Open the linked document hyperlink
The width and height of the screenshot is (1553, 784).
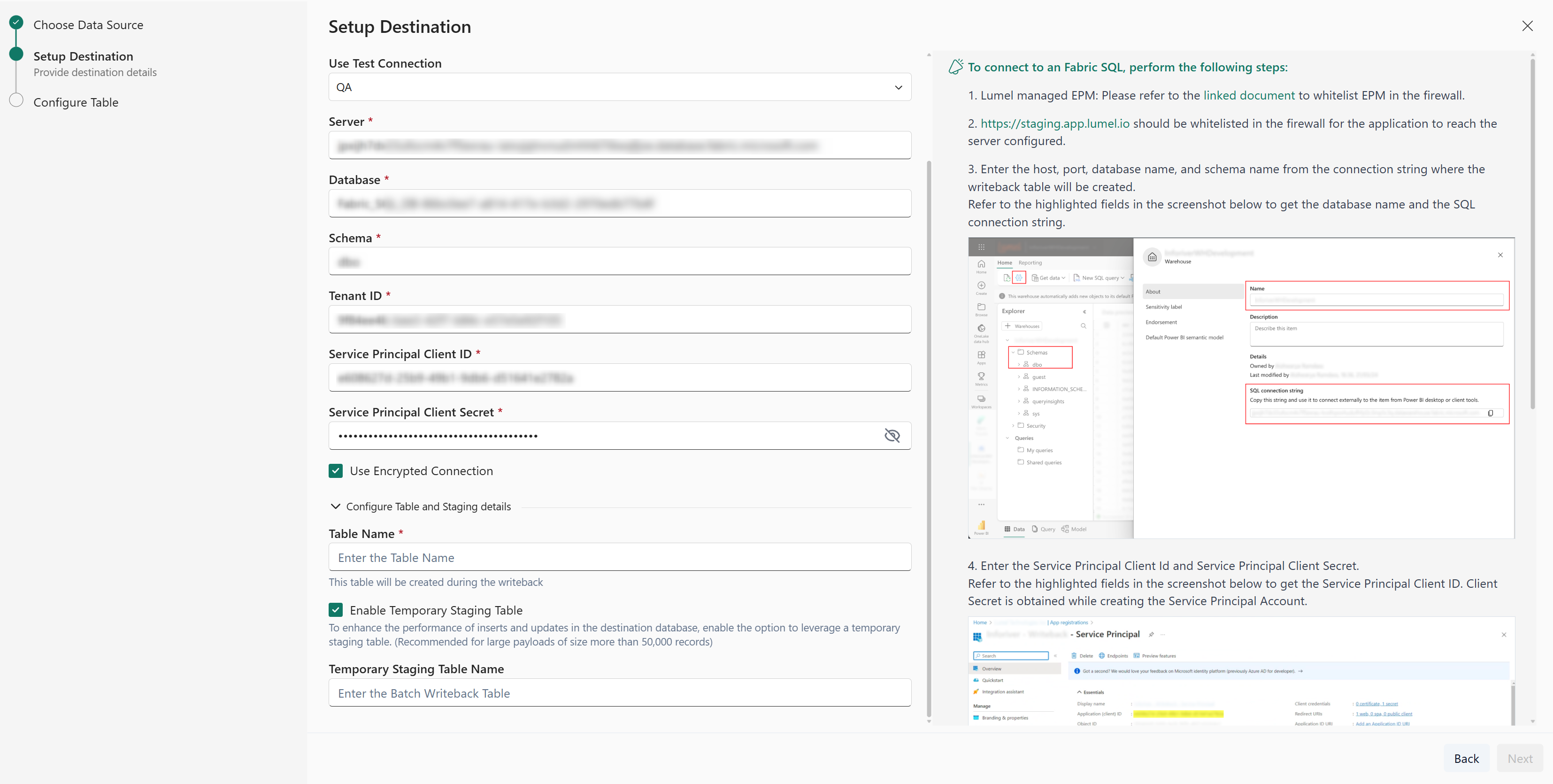1248,95
